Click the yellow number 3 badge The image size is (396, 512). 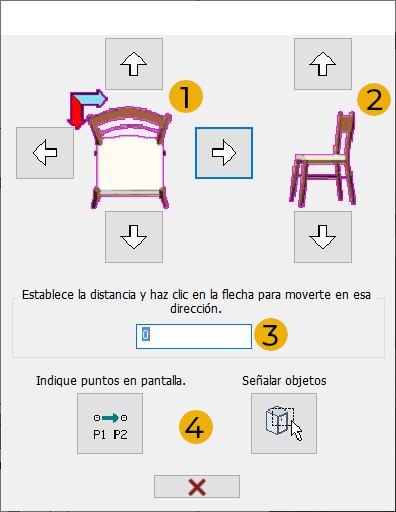[x=271, y=334]
